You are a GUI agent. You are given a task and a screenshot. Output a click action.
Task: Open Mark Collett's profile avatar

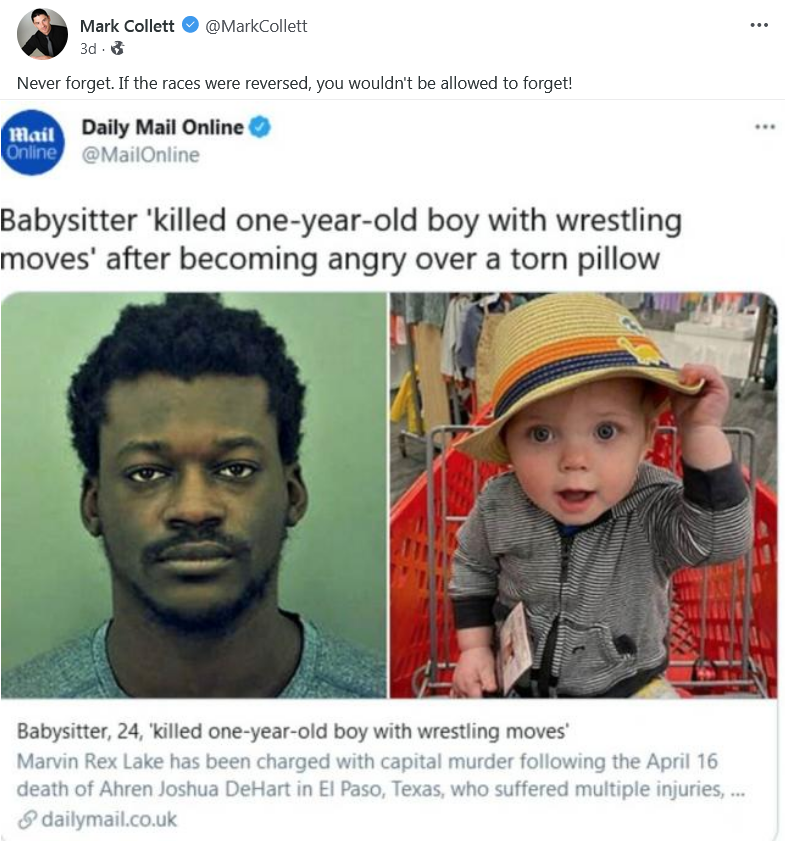[42, 34]
